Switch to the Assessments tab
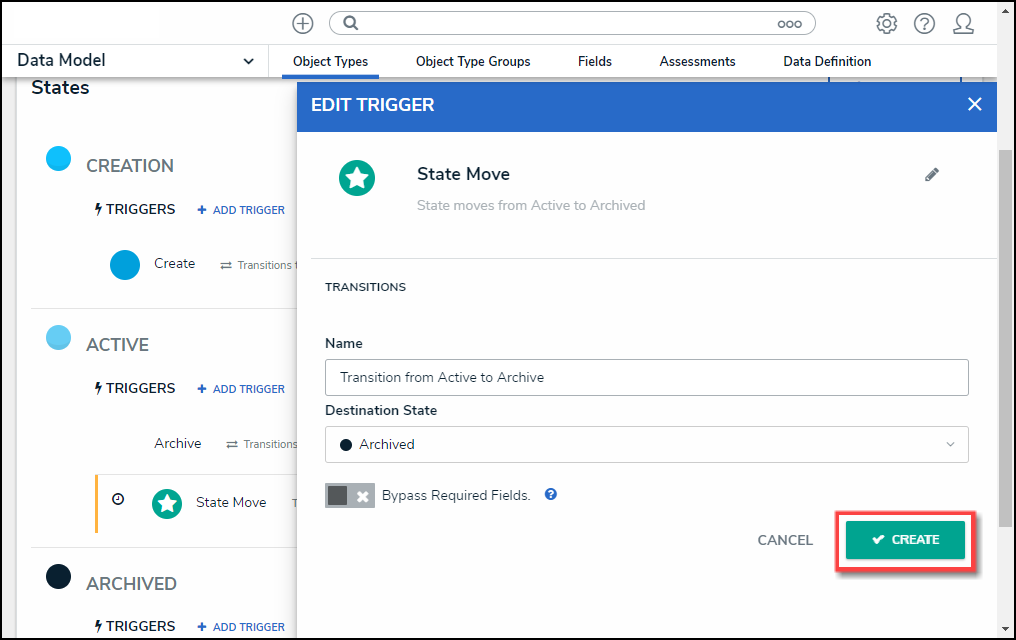The image size is (1016, 640). pos(697,61)
